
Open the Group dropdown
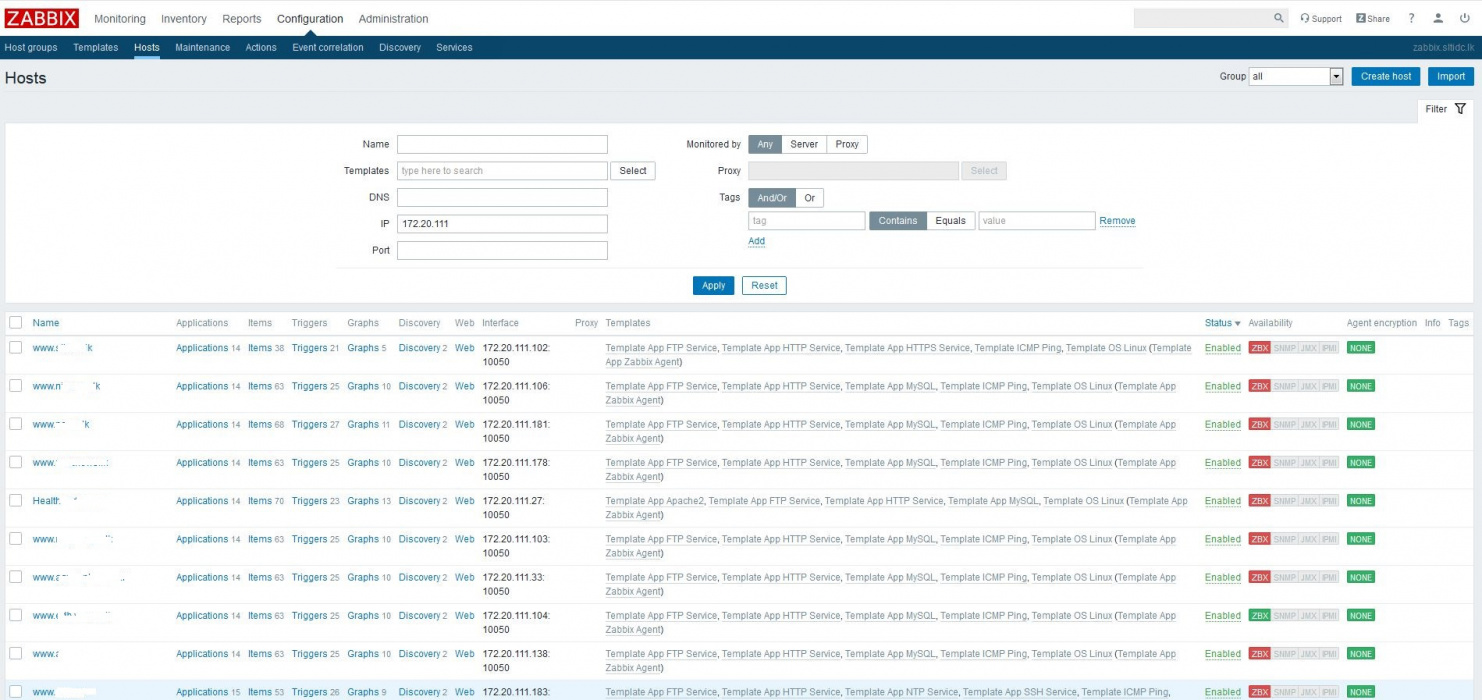coord(1295,76)
